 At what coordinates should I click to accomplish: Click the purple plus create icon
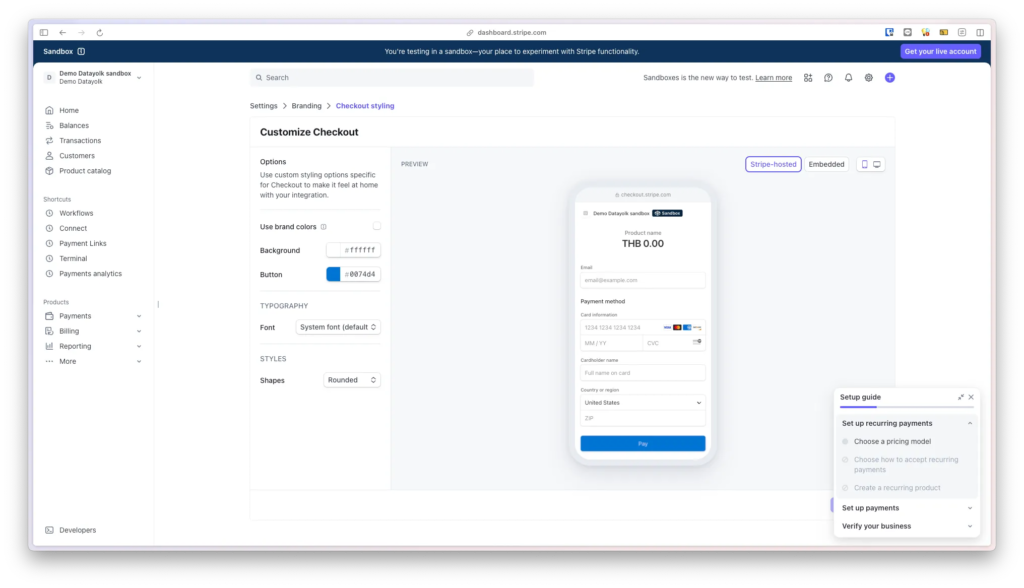click(x=889, y=78)
